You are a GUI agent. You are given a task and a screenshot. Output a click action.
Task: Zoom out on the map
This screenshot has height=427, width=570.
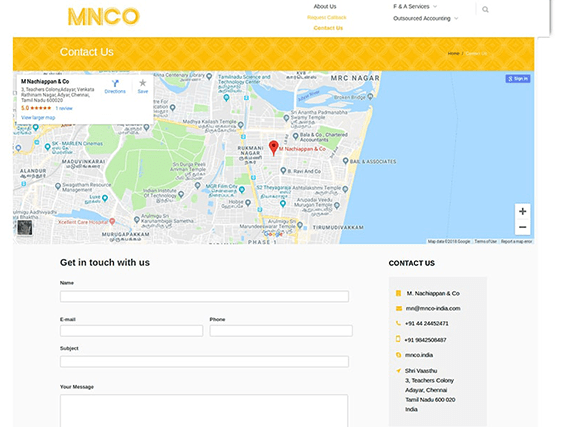point(522,227)
